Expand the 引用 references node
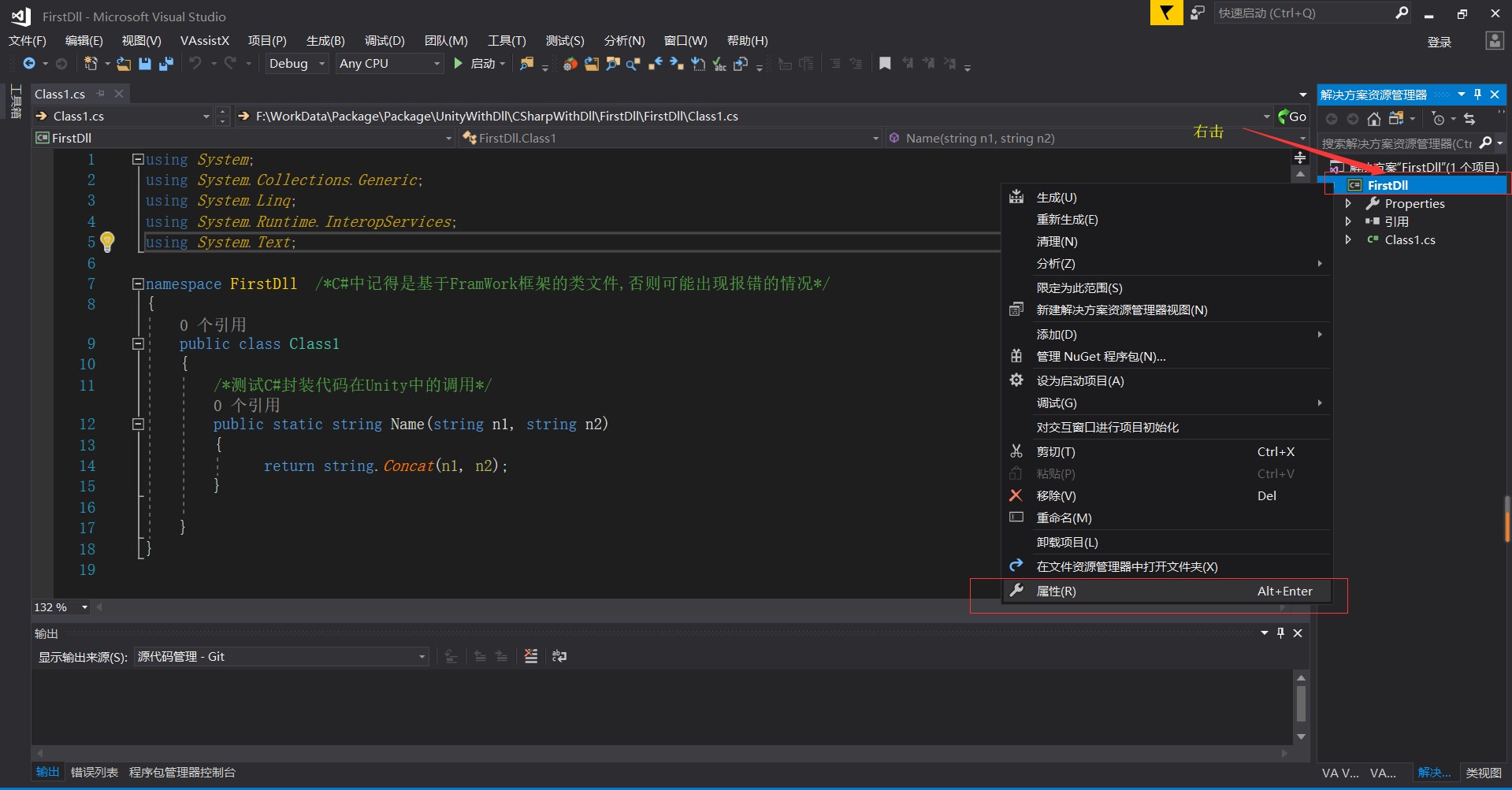The height and width of the screenshot is (790, 1512). pyautogui.click(x=1348, y=221)
